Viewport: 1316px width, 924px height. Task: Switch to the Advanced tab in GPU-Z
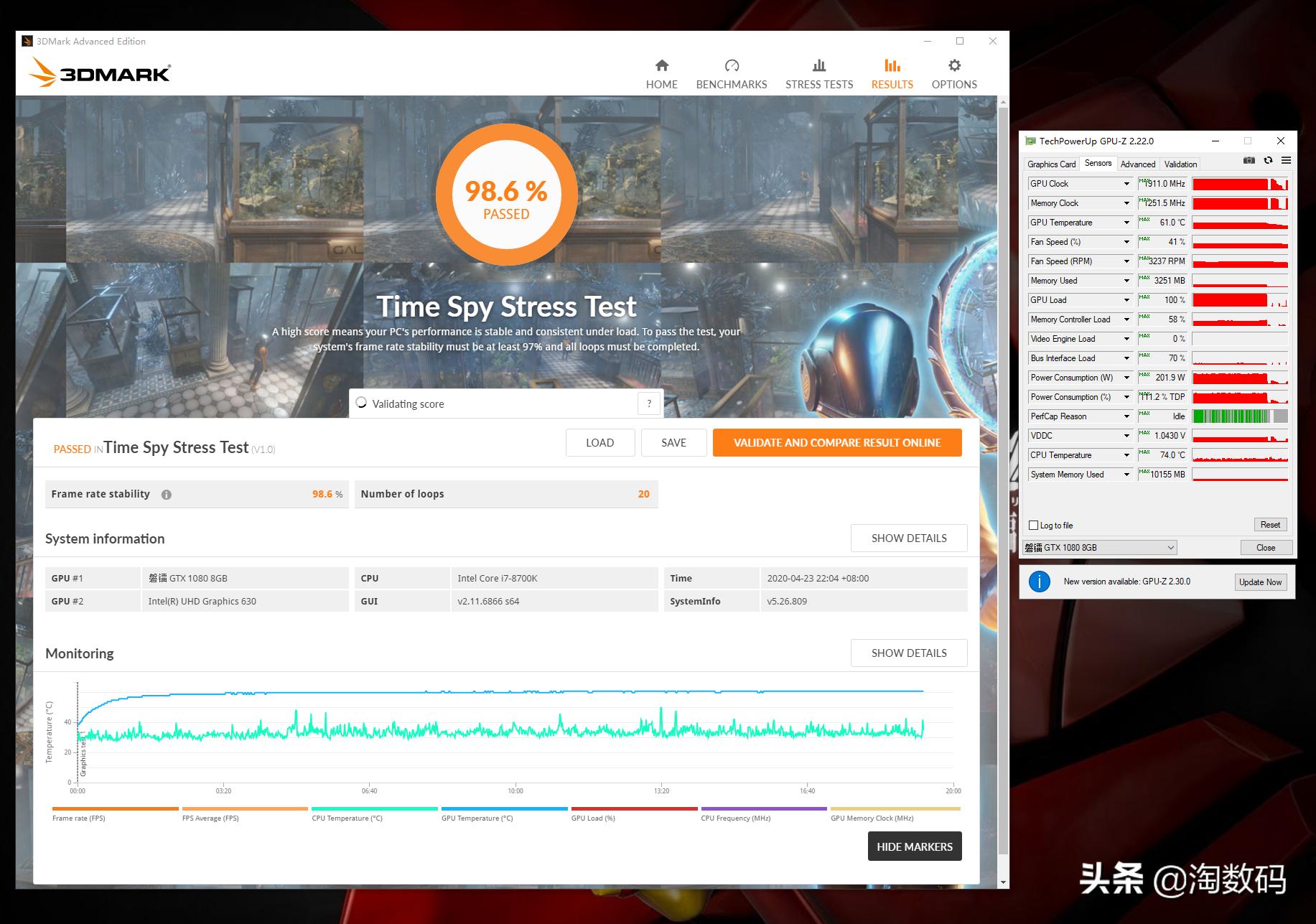point(1138,164)
